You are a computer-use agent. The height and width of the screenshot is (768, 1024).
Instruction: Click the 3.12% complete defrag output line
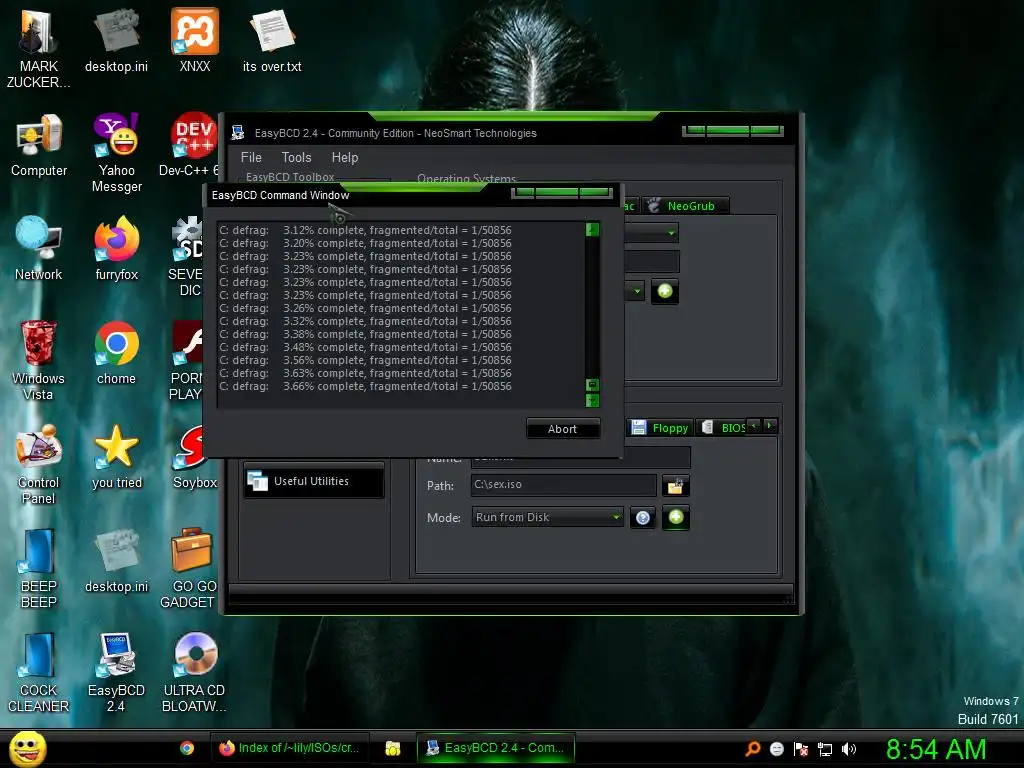[x=365, y=230]
